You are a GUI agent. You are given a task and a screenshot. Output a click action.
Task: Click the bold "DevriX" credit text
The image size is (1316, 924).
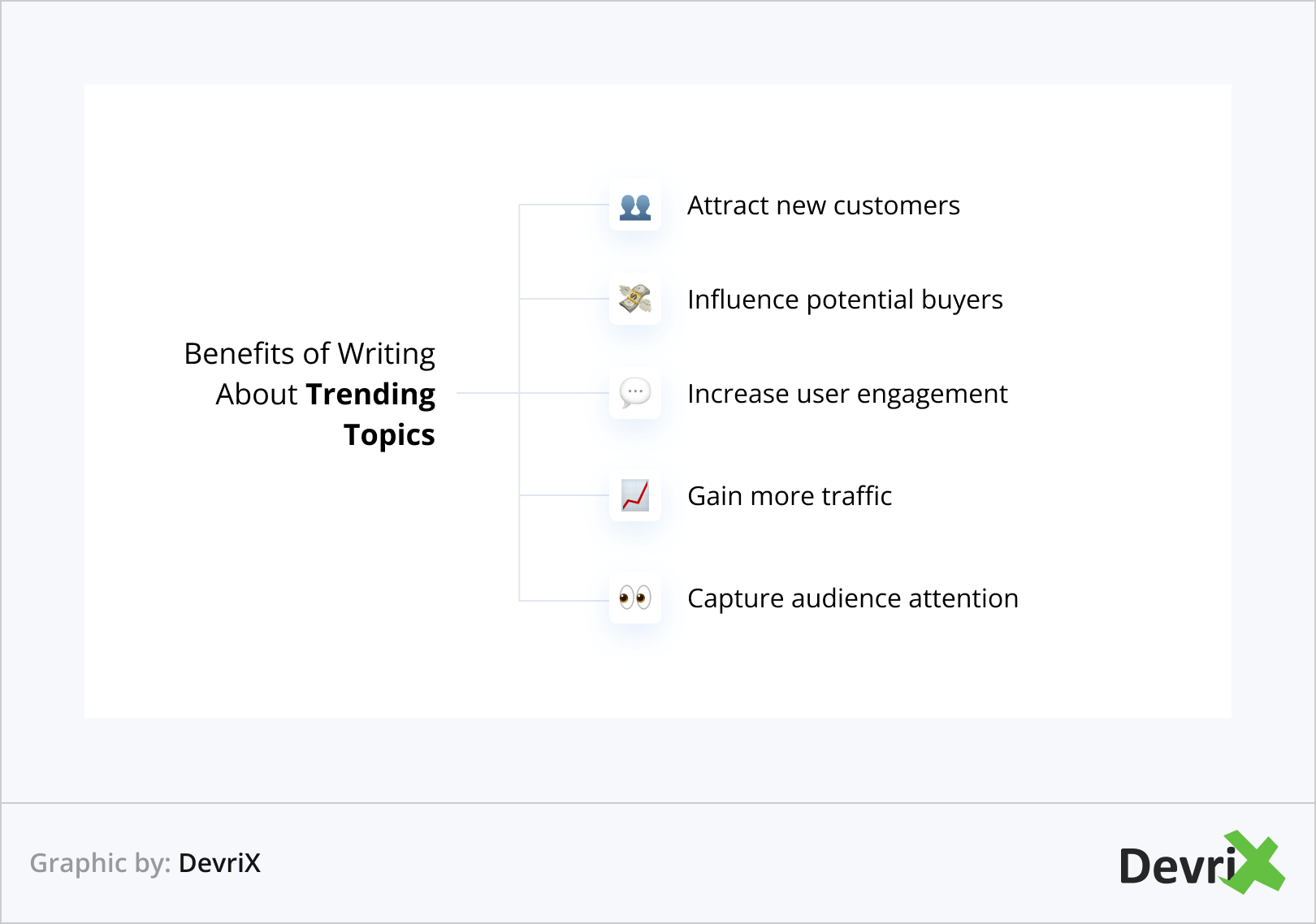pyautogui.click(x=219, y=863)
